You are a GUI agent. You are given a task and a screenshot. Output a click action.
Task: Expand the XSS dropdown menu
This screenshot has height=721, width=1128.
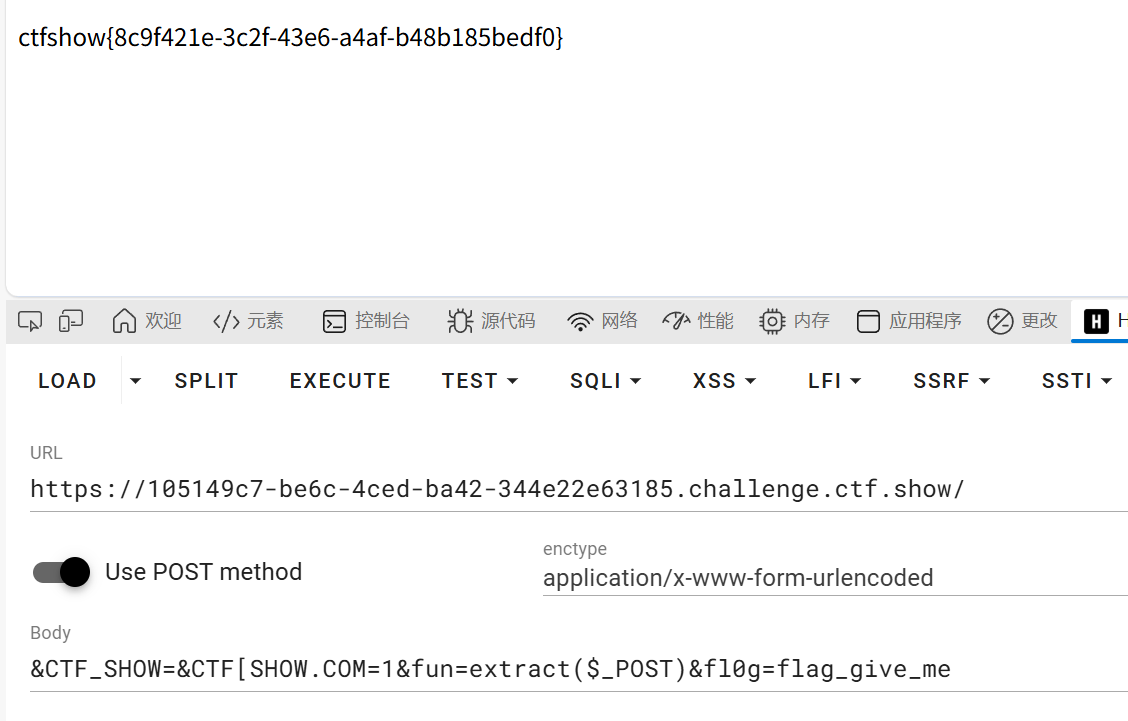coord(724,381)
